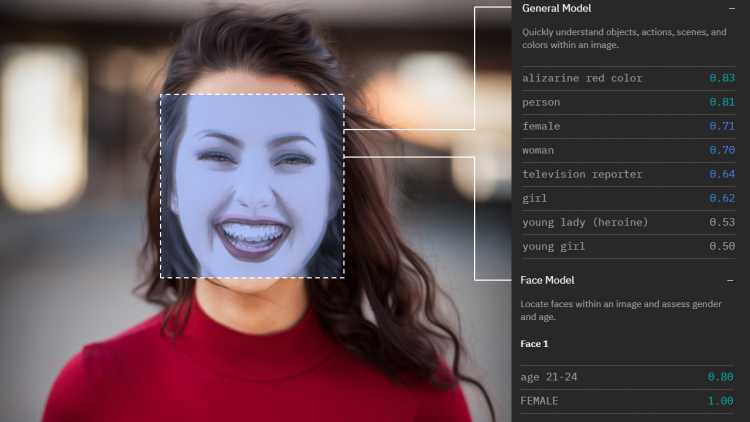
Task: Click the 'woman' prediction label
Action: (x=539, y=150)
